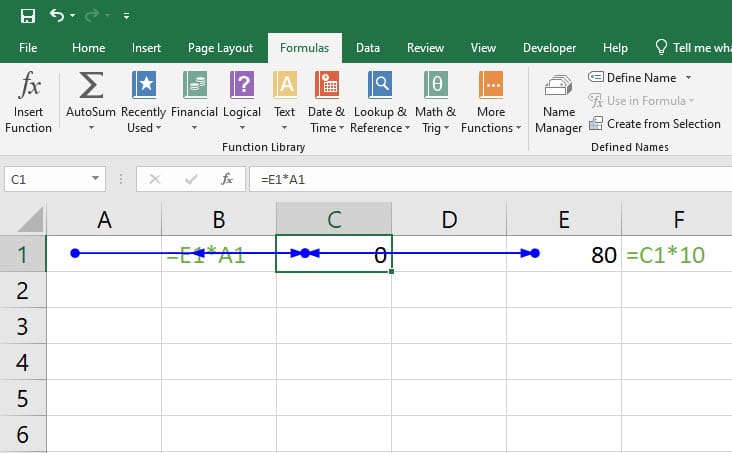Open the Undo history dropdown arrow
This screenshot has width=732, height=453.
point(72,16)
